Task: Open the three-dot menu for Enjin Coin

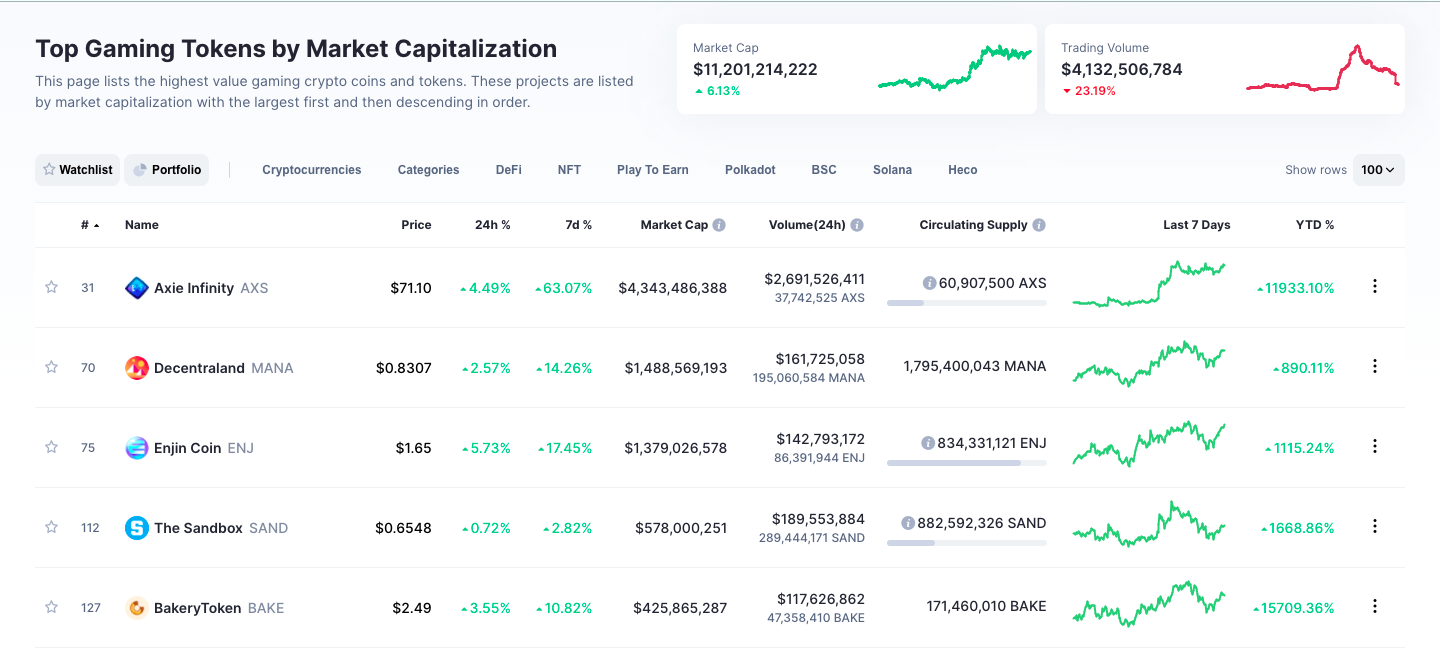Action: pyautogui.click(x=1375, y=447)
